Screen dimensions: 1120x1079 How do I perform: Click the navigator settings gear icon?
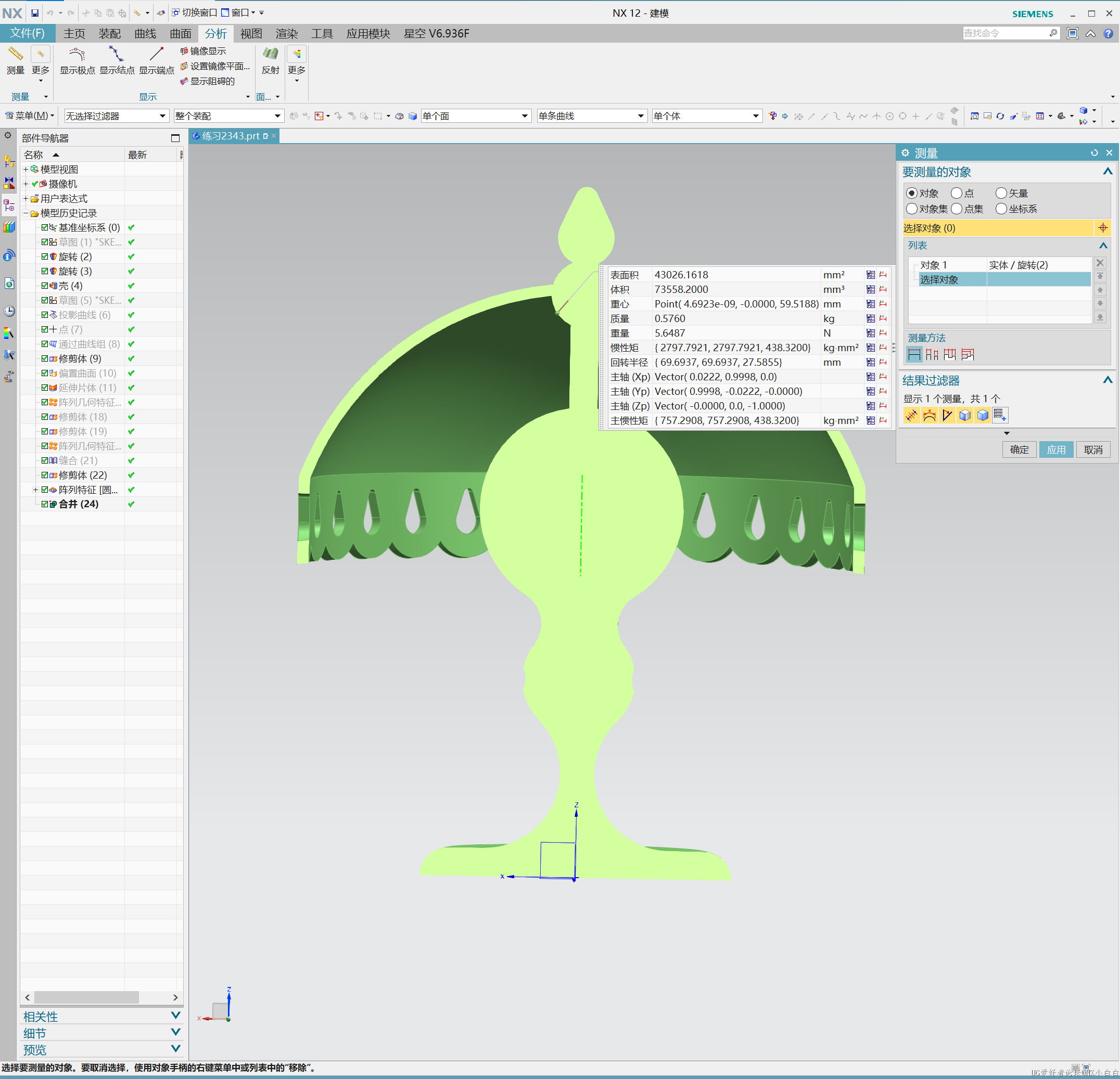click(8, 136)
